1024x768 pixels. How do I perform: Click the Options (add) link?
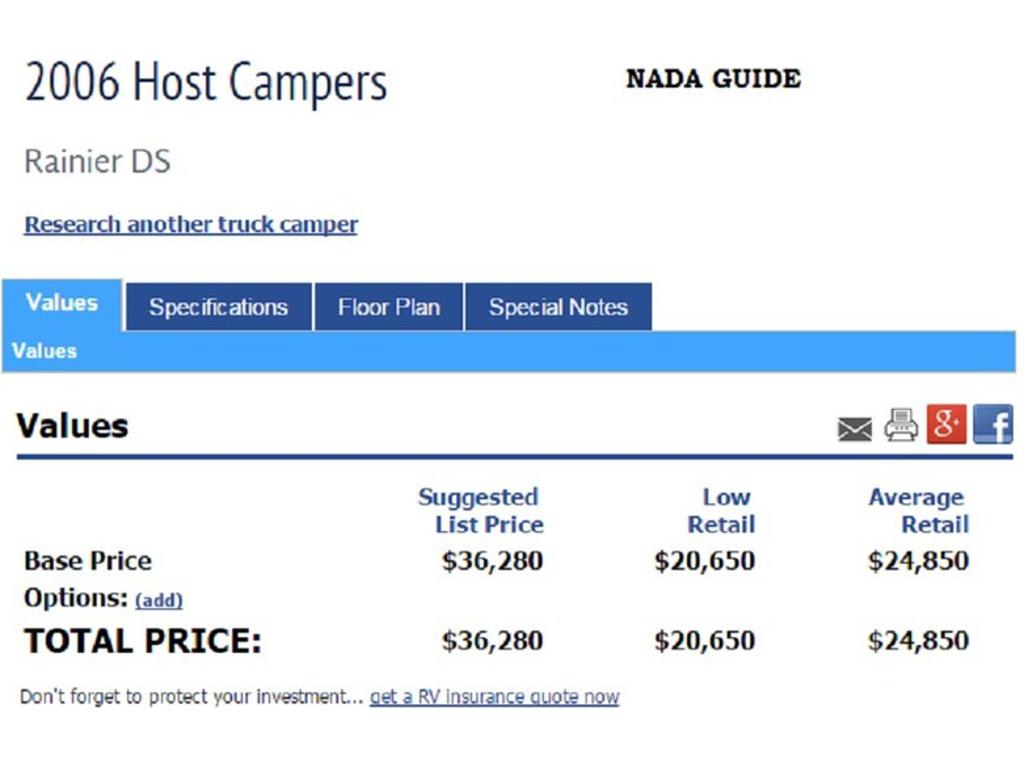159,600
